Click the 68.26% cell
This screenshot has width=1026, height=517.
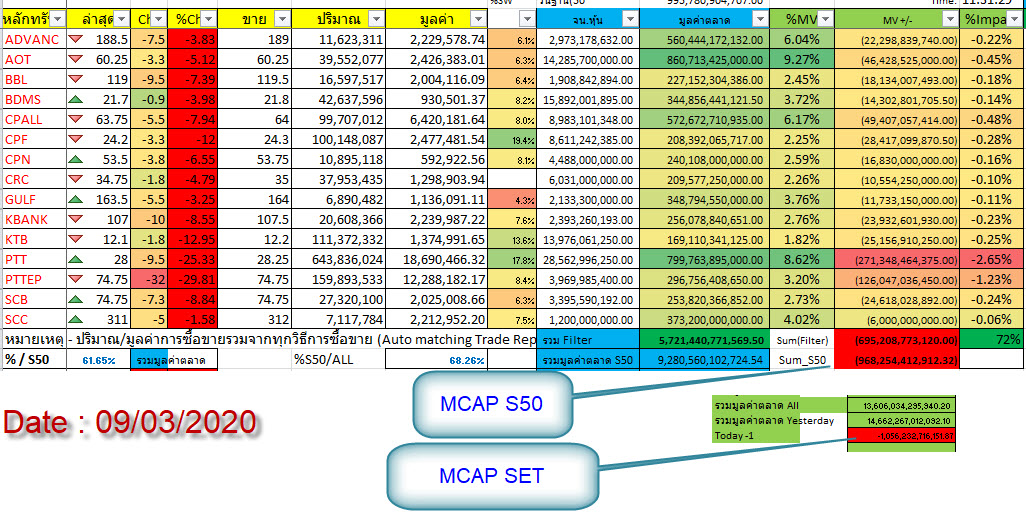436,359
